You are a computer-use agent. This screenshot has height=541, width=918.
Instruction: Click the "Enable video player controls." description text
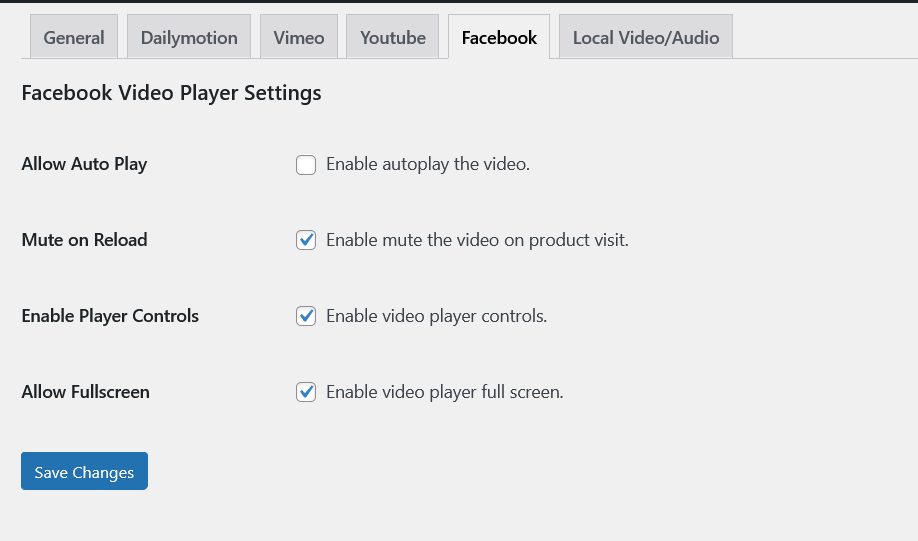(436, 316)
